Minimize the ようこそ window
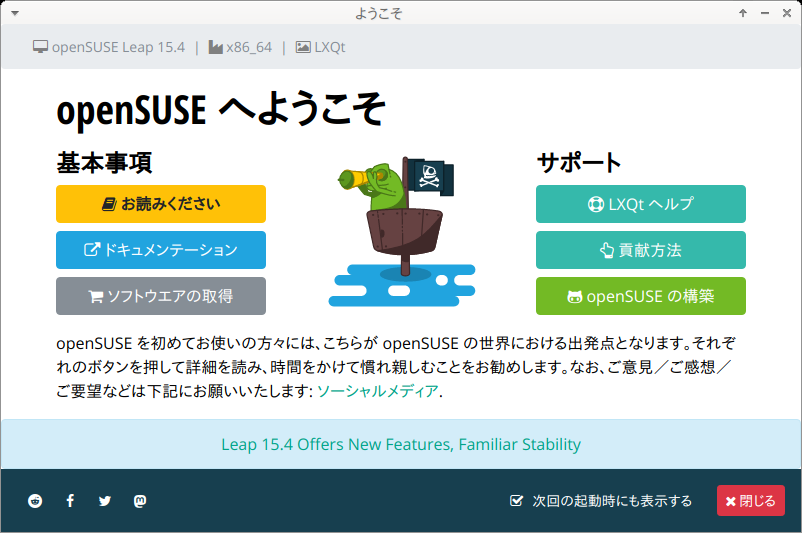This screenshot has width=802, height=533. (x=765, y=13)
